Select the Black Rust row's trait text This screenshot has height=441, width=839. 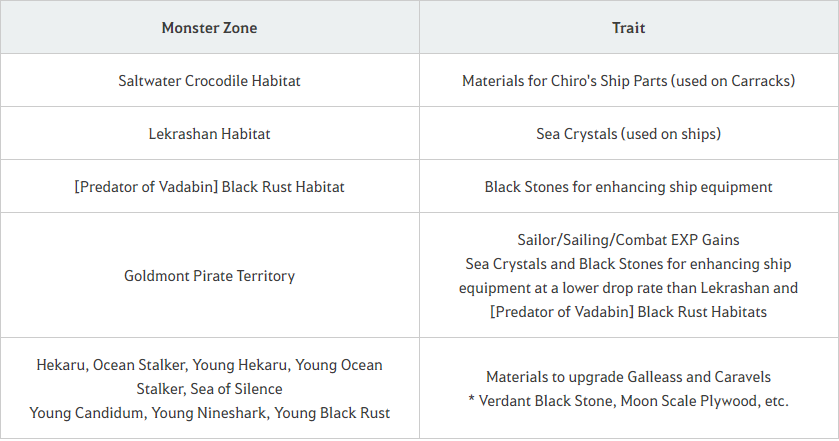click(628, 186)
